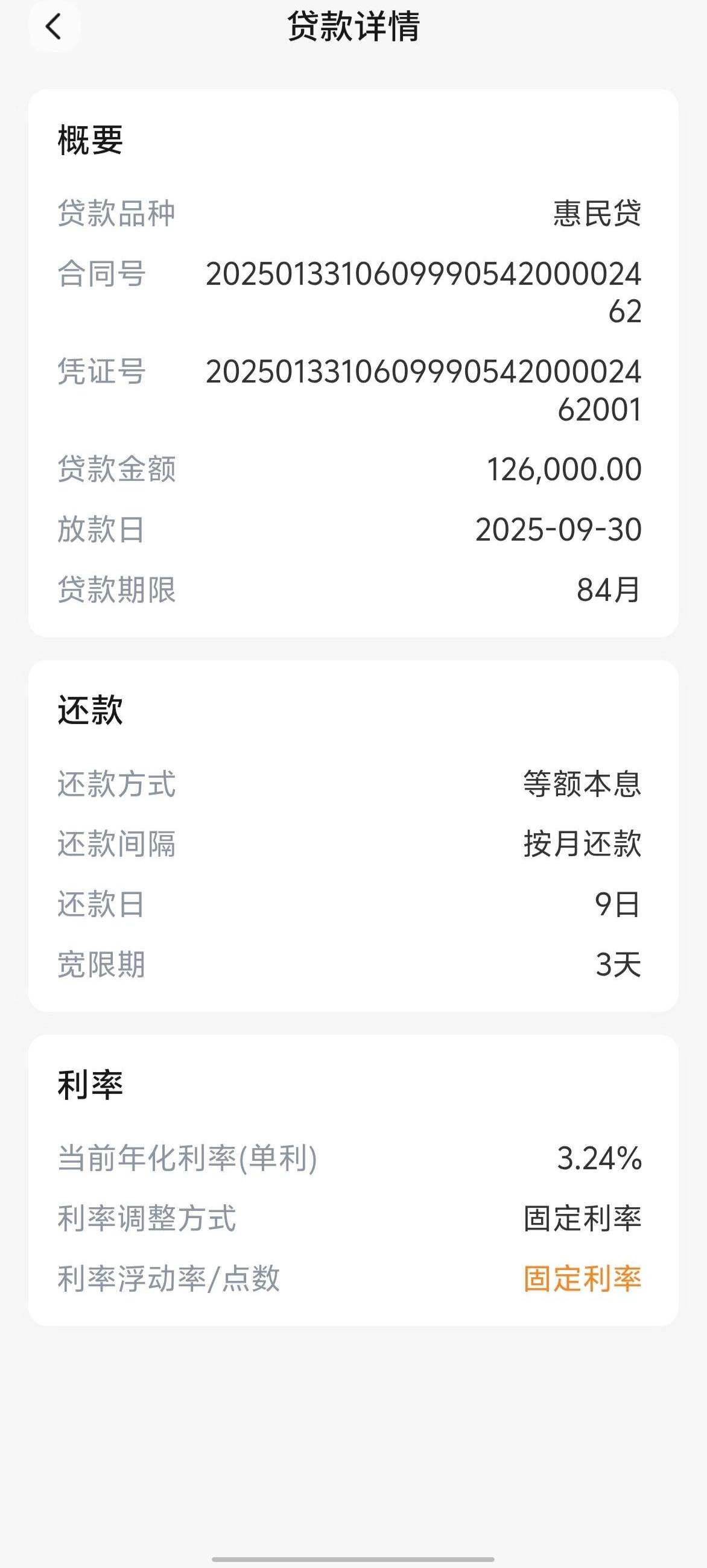
Task: Select the 3.24% annual rate value
Action: click(x=599, y=1158)
